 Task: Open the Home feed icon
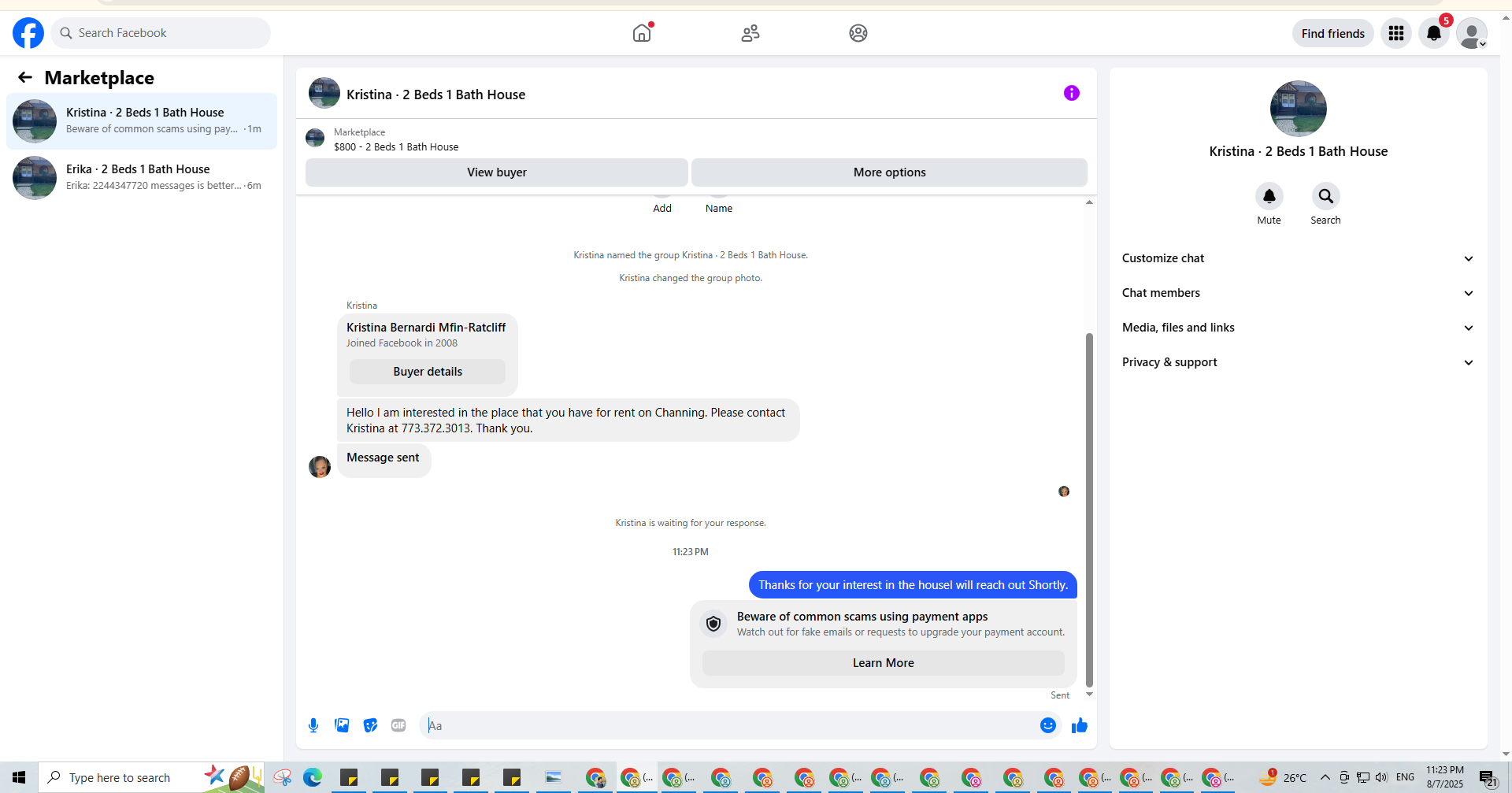[x=643, y=32]
